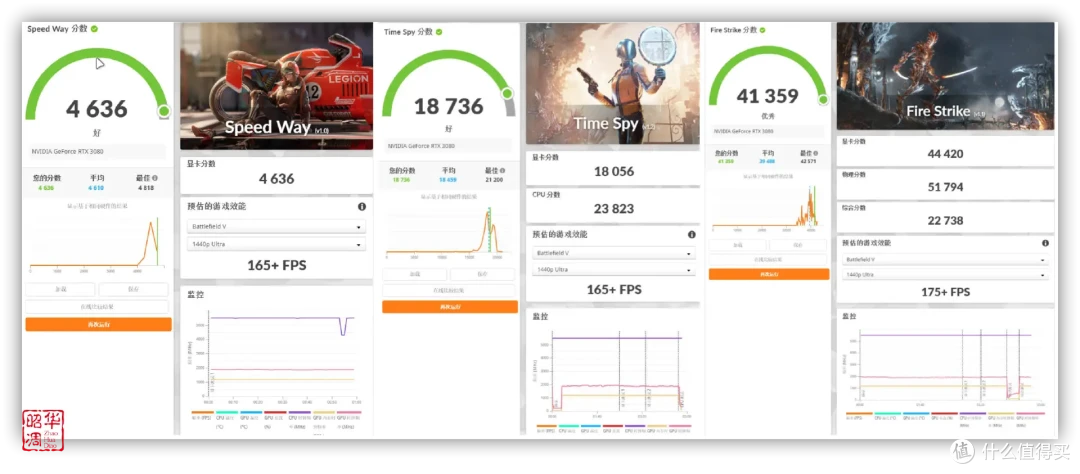The image size is (1080, 474).
Task: Click the load (加载) button in Speed Way panel
Action: 61,290
